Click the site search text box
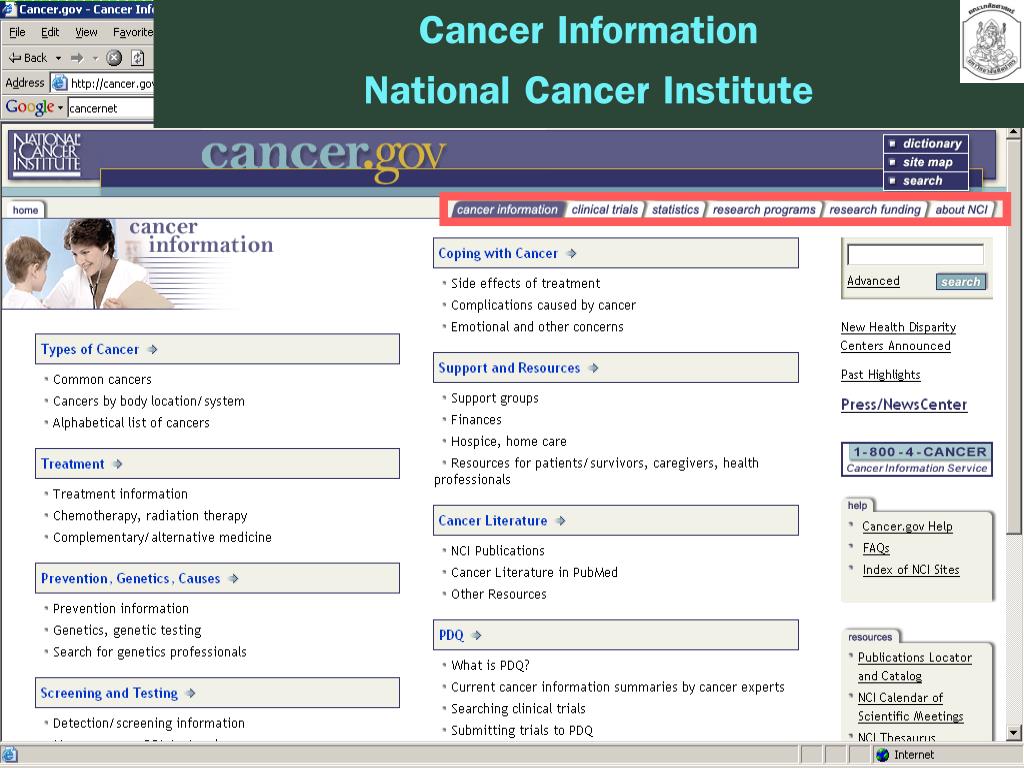This screenshot has height=768, width=1024. coord(915,255)
